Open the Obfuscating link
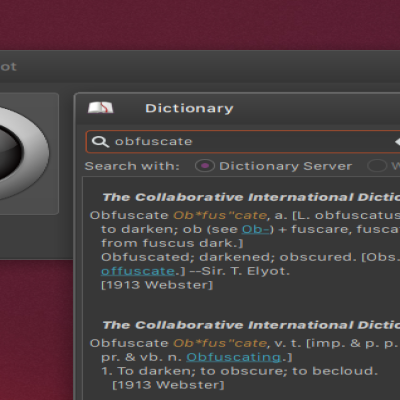 point(234,357)
